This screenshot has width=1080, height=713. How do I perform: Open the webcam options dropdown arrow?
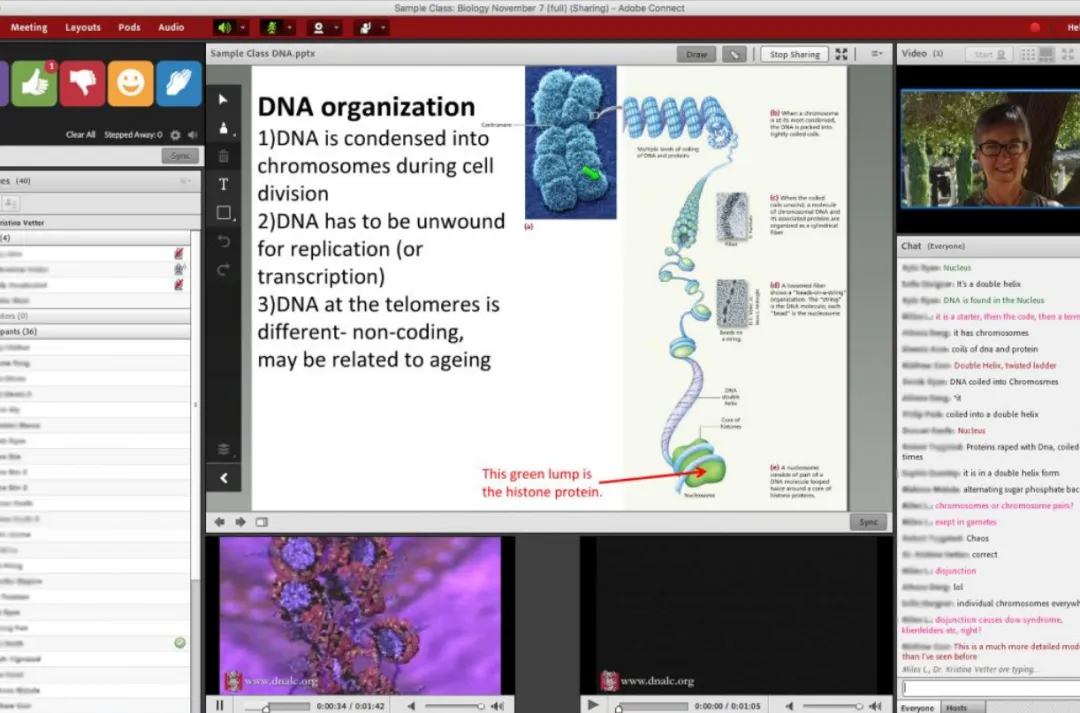pos(337,27)
